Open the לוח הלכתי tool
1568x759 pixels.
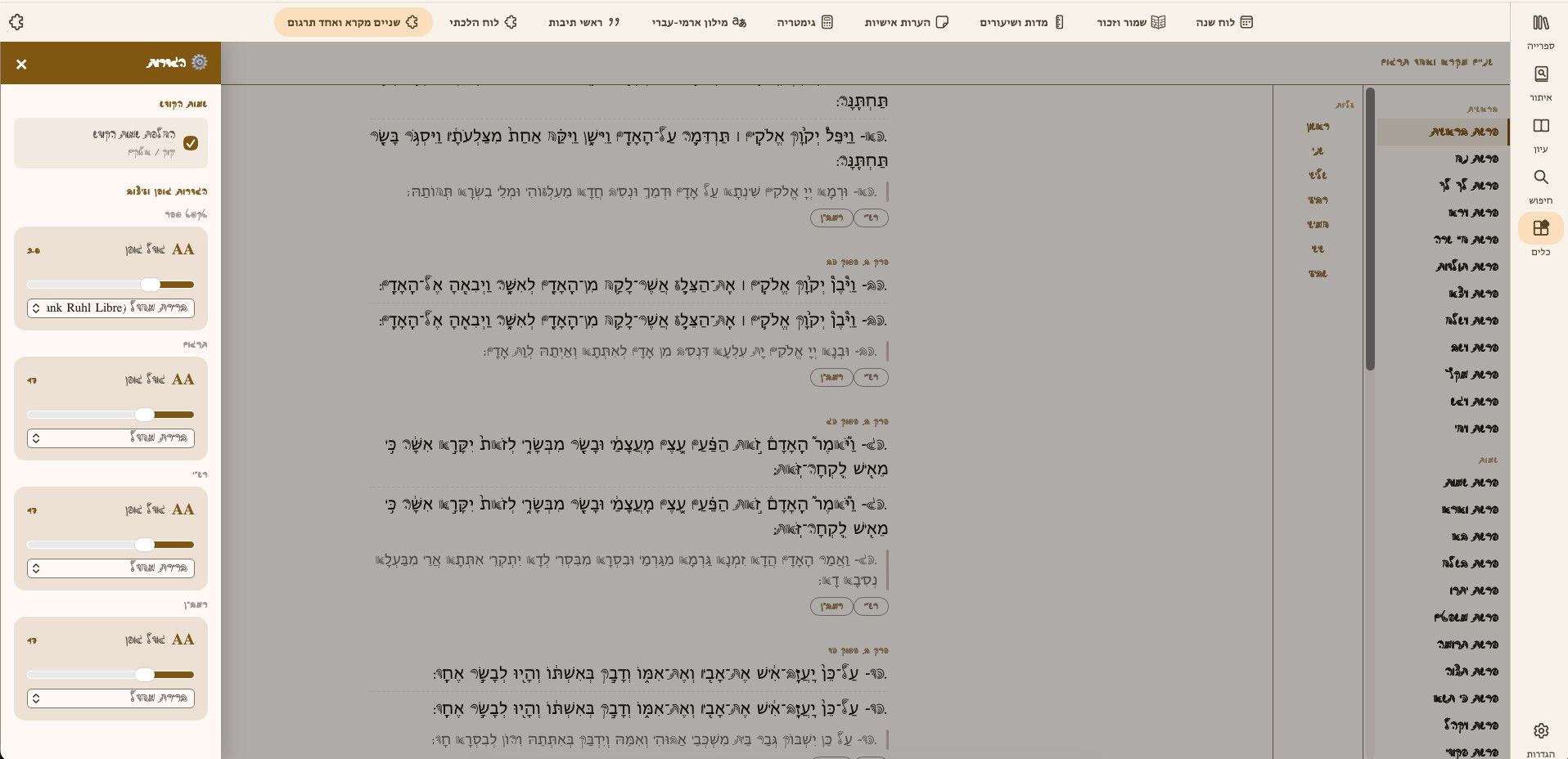(x=483, y=22)
